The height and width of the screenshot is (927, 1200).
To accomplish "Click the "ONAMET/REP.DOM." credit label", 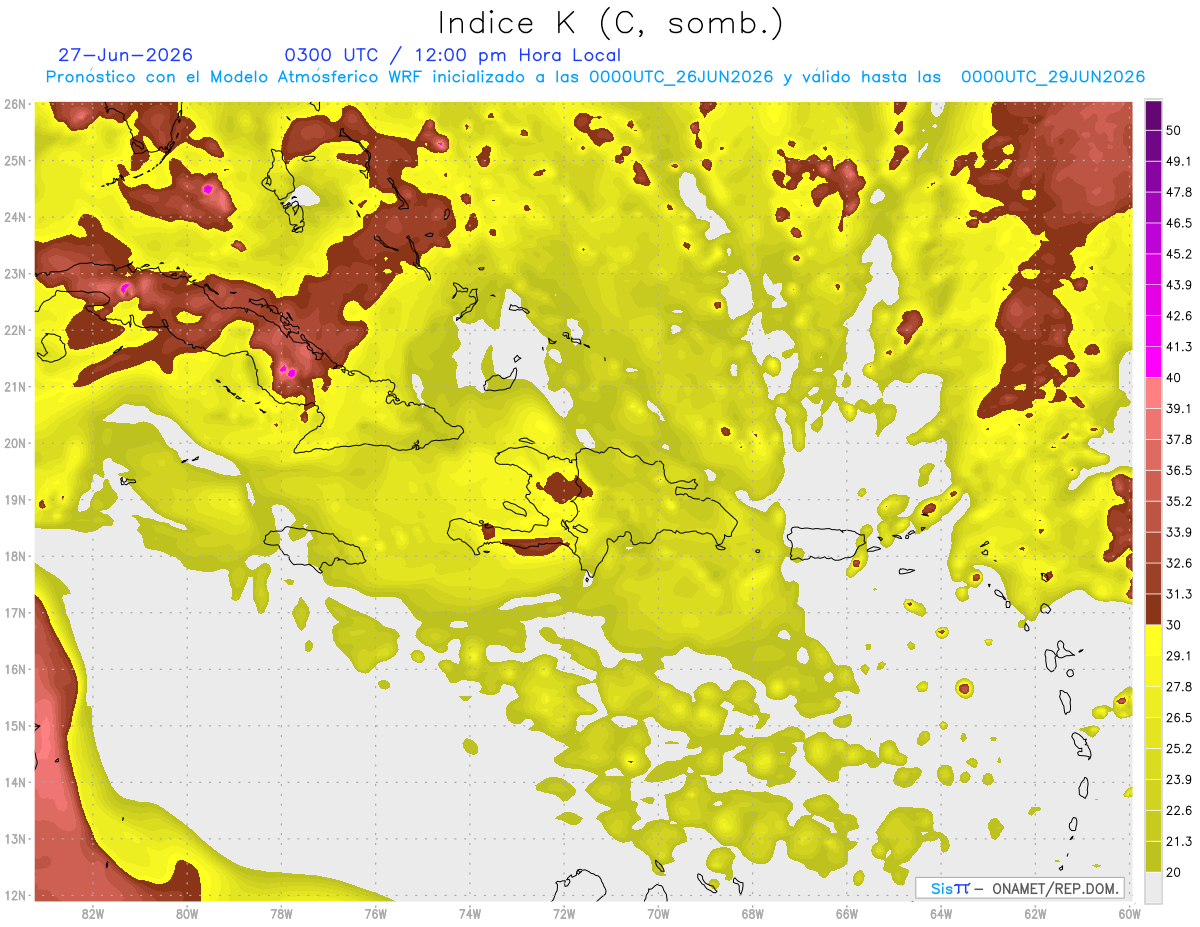I will (1054, 888).
